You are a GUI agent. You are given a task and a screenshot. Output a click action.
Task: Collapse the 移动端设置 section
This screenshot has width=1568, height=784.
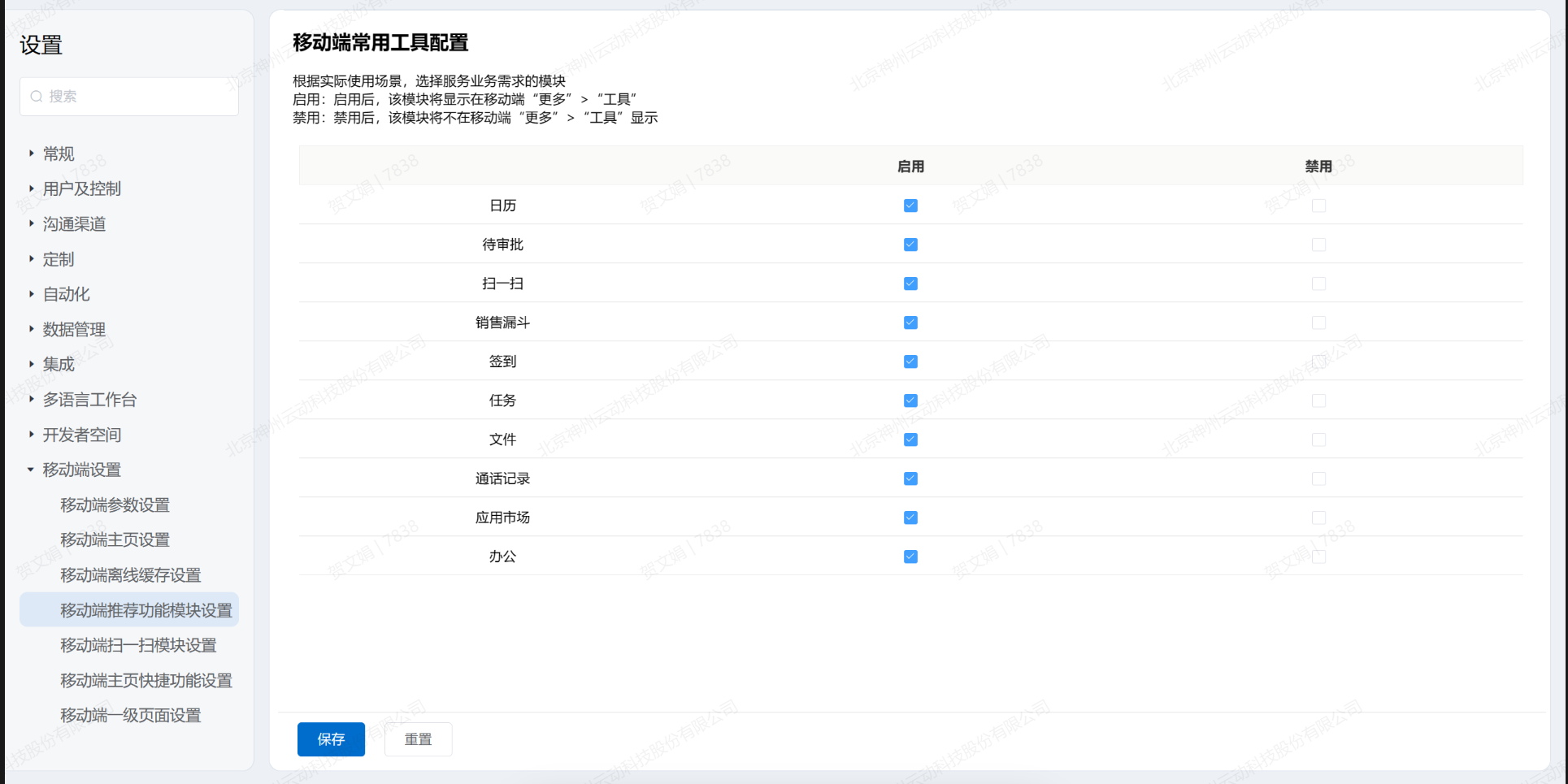[x=81, y=470]
